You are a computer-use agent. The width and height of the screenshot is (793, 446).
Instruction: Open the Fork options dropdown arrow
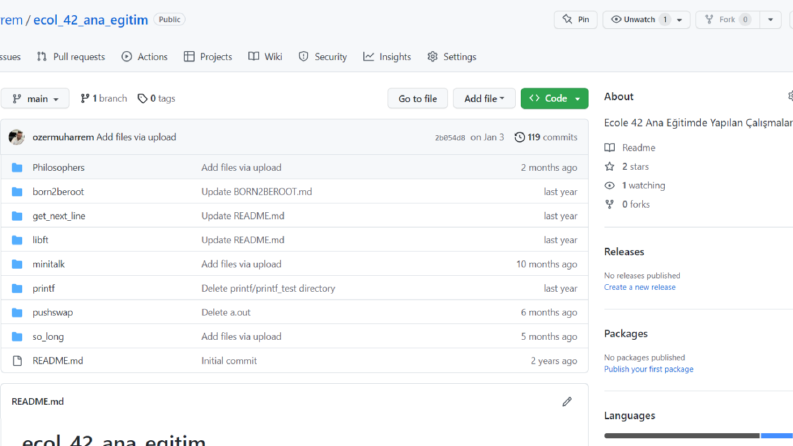point(770,20)
